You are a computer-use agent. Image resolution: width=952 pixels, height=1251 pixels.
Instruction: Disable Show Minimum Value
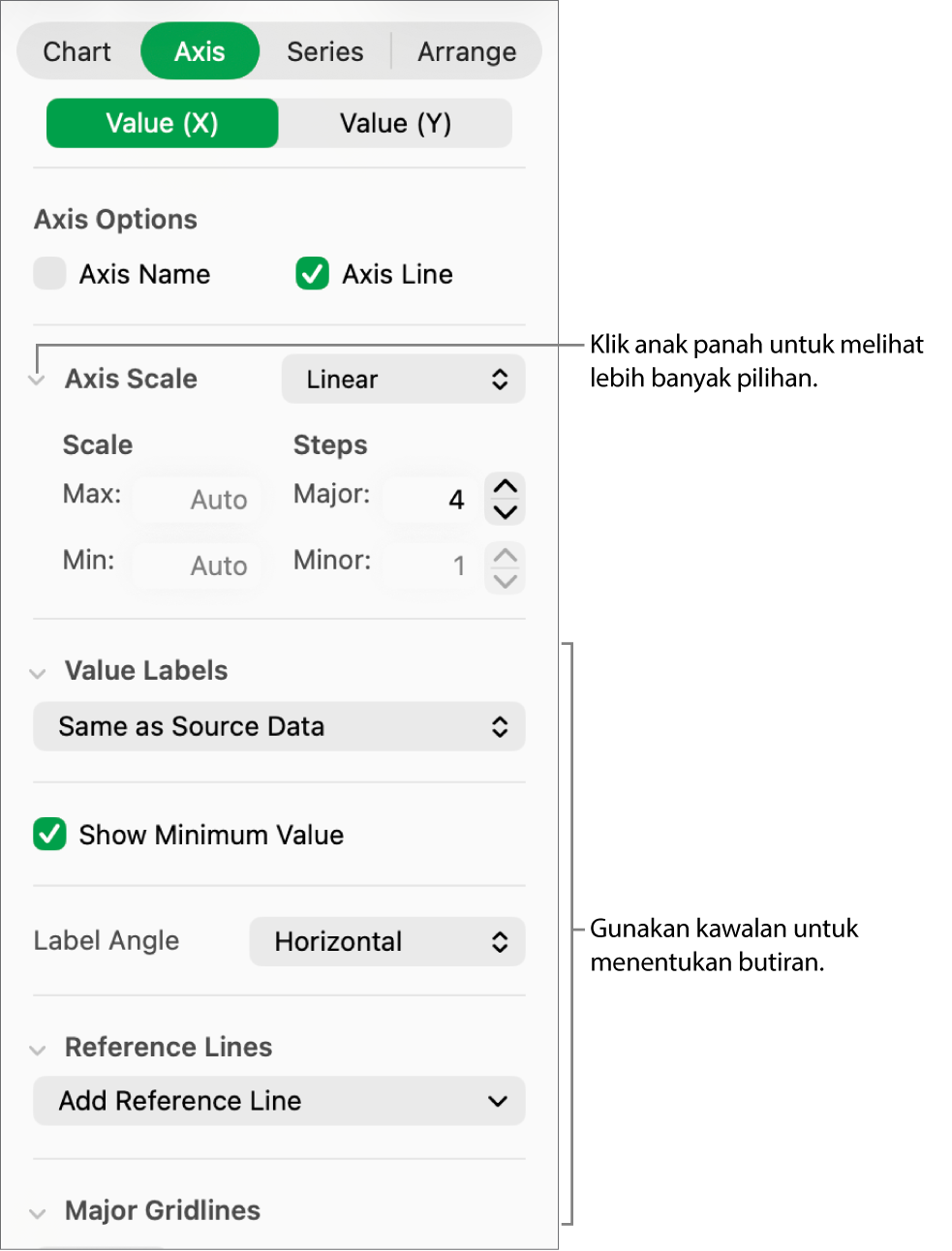tap(49, 835)
